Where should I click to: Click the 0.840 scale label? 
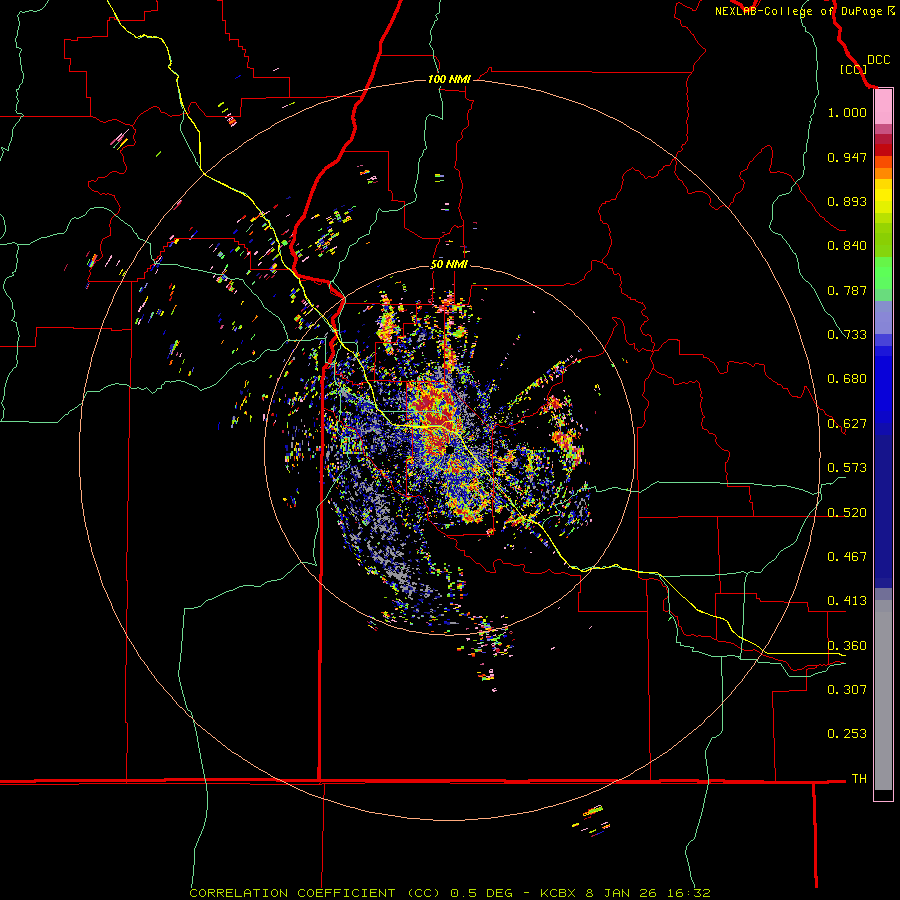point(847,246)
